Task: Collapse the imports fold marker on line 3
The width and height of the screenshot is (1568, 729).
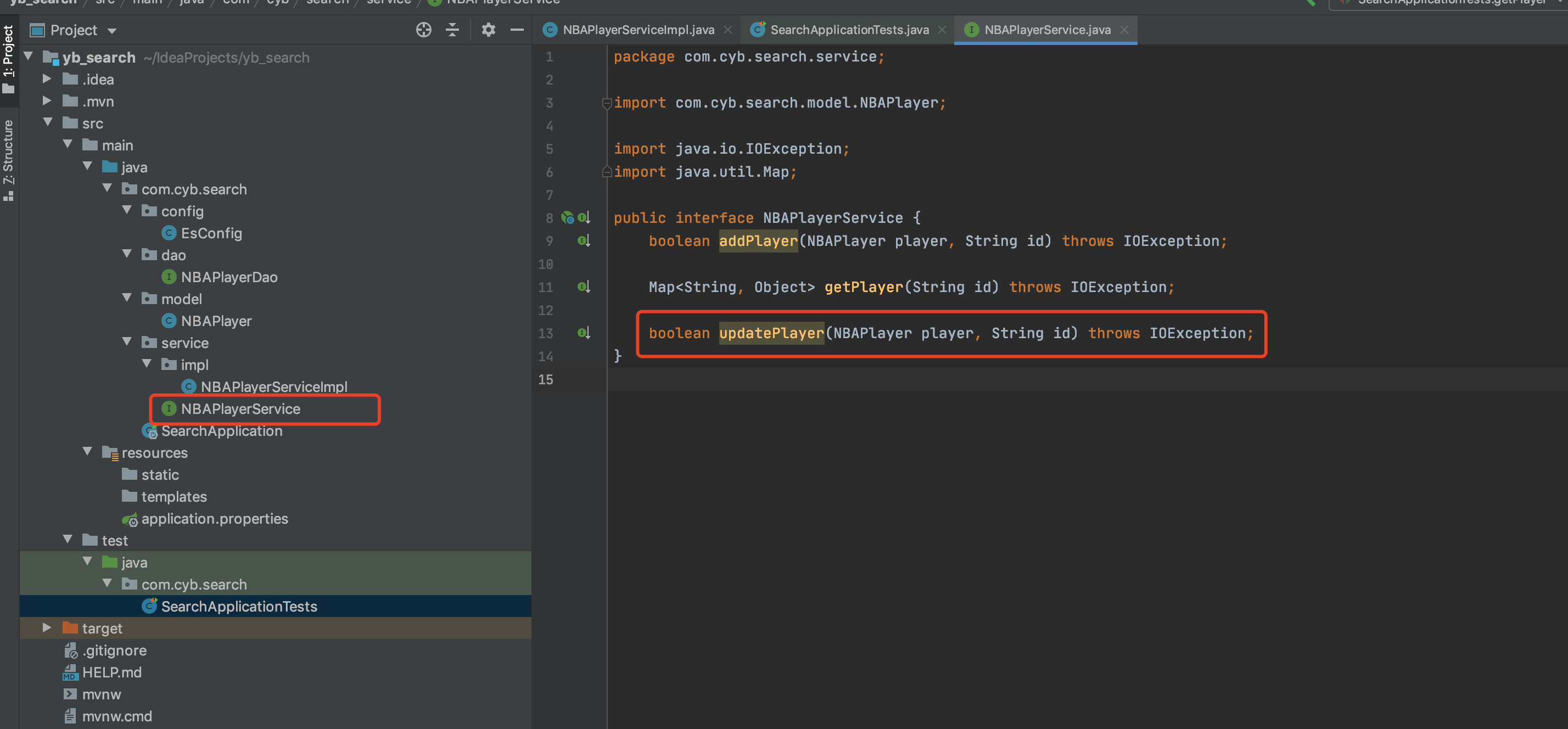Action: pos(606,103)
